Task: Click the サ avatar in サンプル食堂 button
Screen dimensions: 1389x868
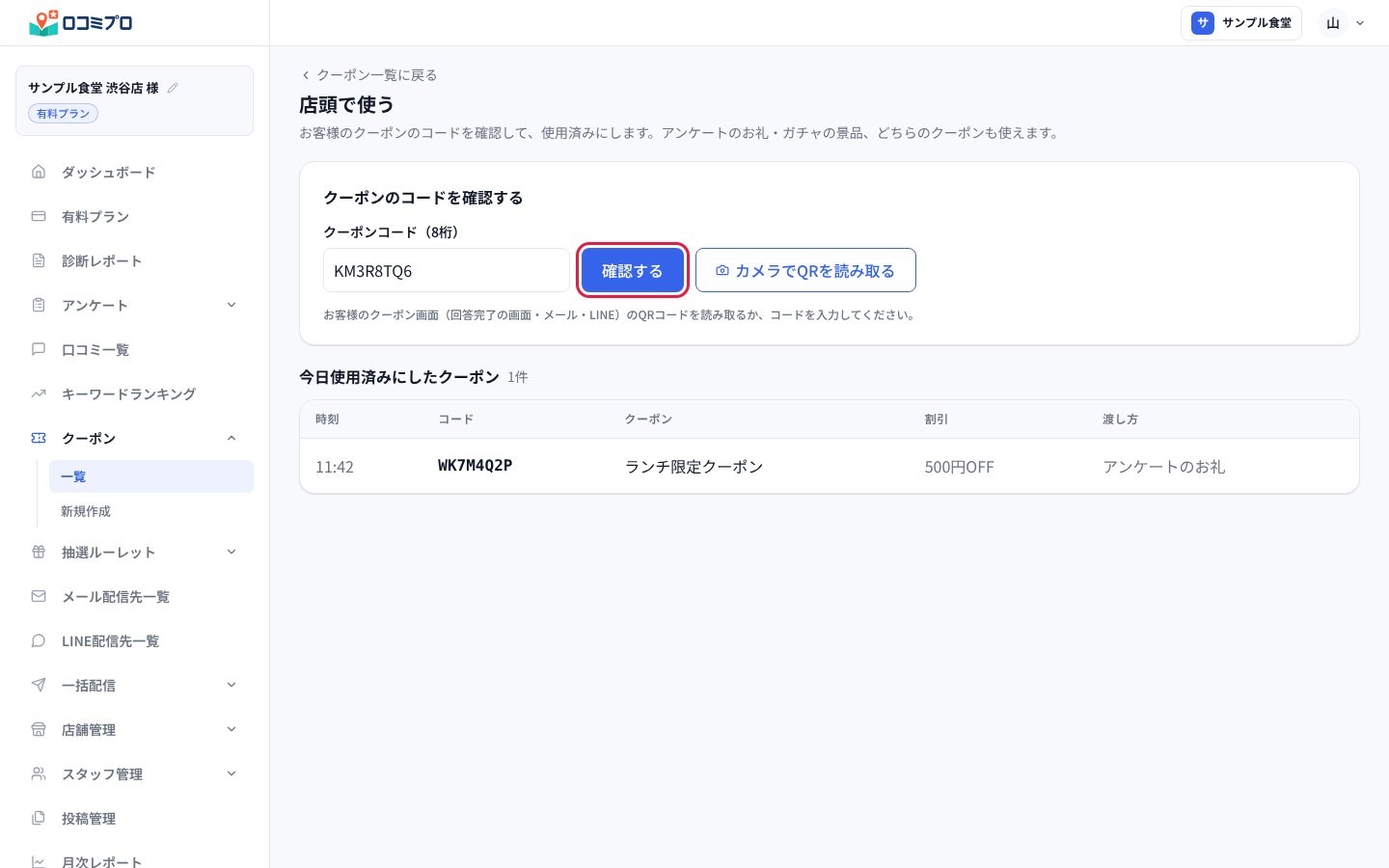Action: pyautogui.click(x=1203, y=23)
